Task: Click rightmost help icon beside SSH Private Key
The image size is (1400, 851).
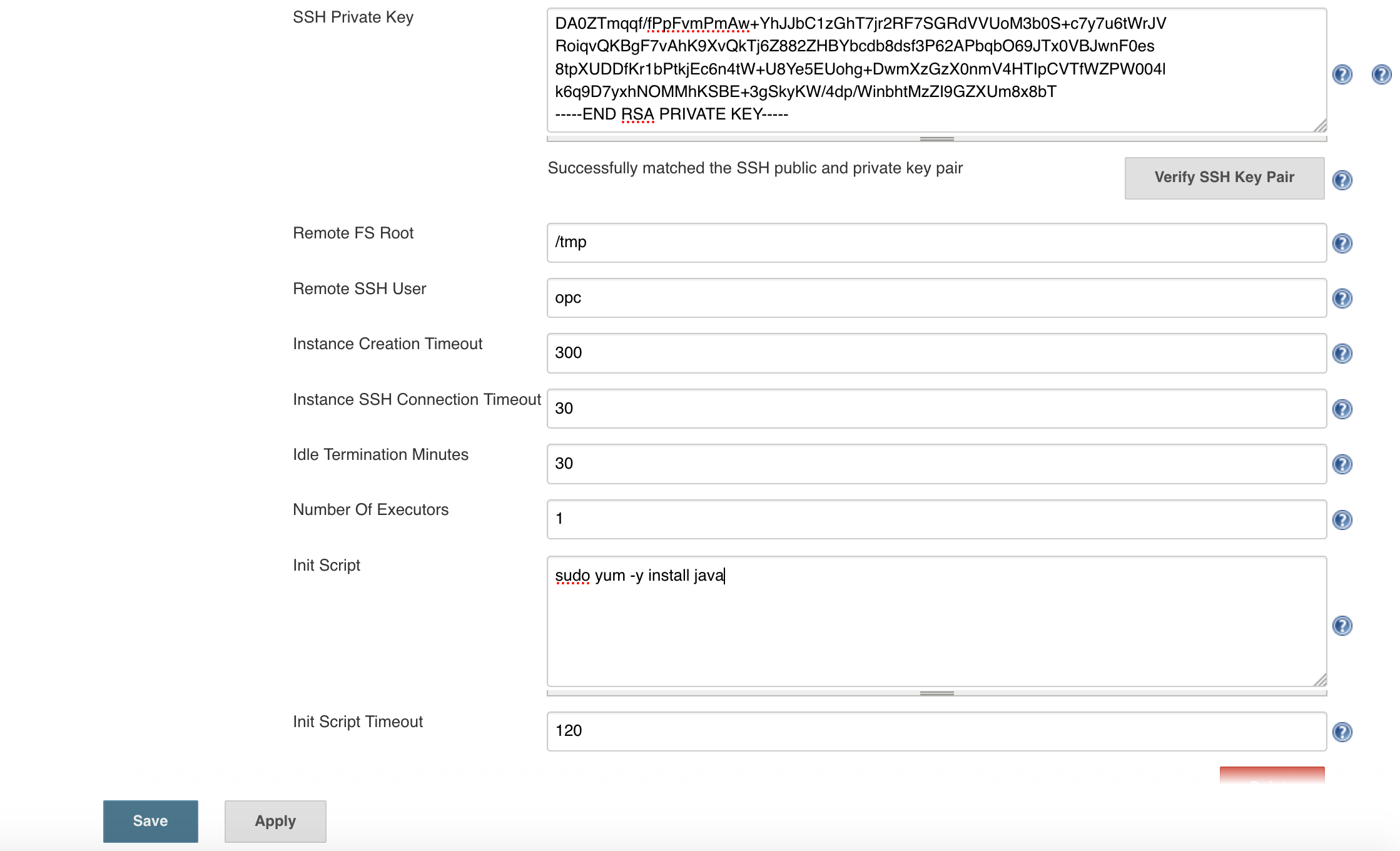Action: point(1381,74)
